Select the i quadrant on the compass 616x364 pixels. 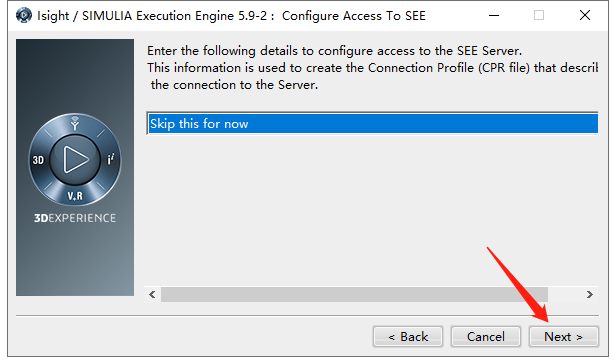(111, 159)
